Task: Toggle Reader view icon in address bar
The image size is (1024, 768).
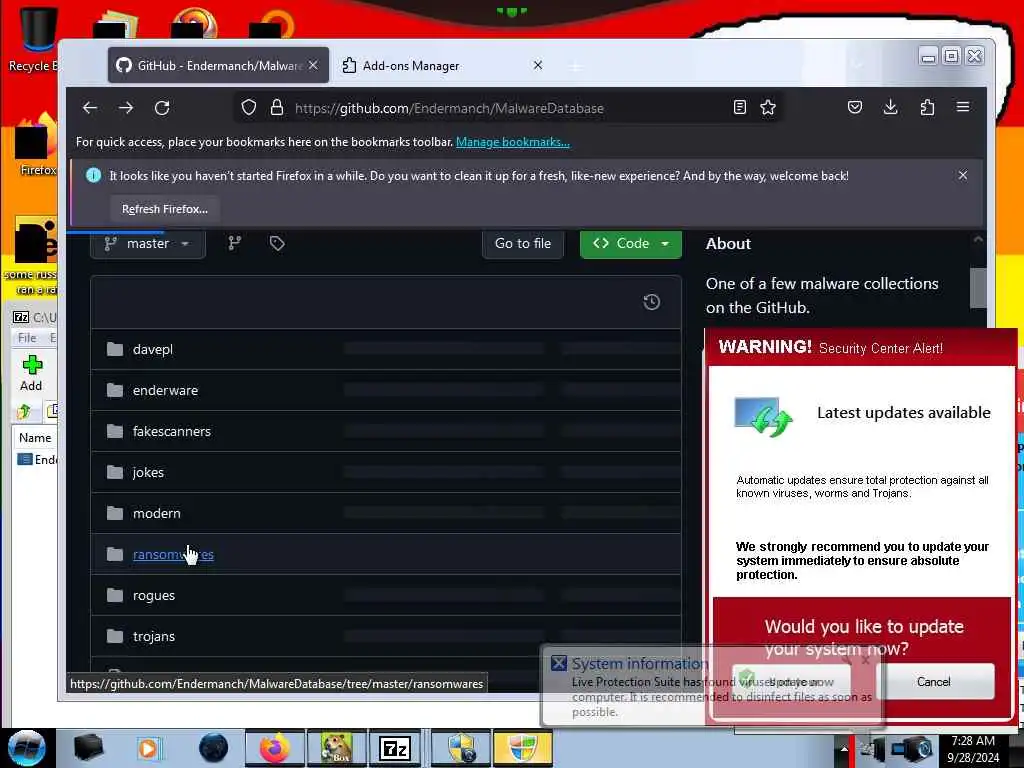Action: pyautogui.click(x=739, y=107)
